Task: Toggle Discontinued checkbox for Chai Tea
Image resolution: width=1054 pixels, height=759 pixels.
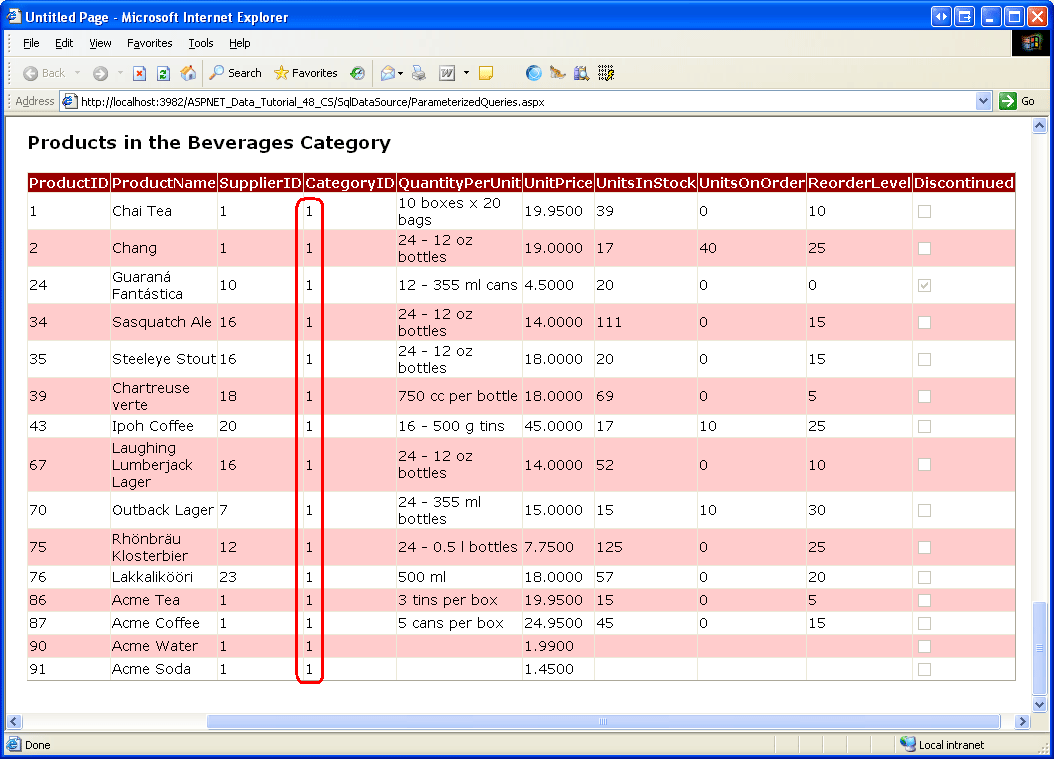Action: tap(924, 212)
